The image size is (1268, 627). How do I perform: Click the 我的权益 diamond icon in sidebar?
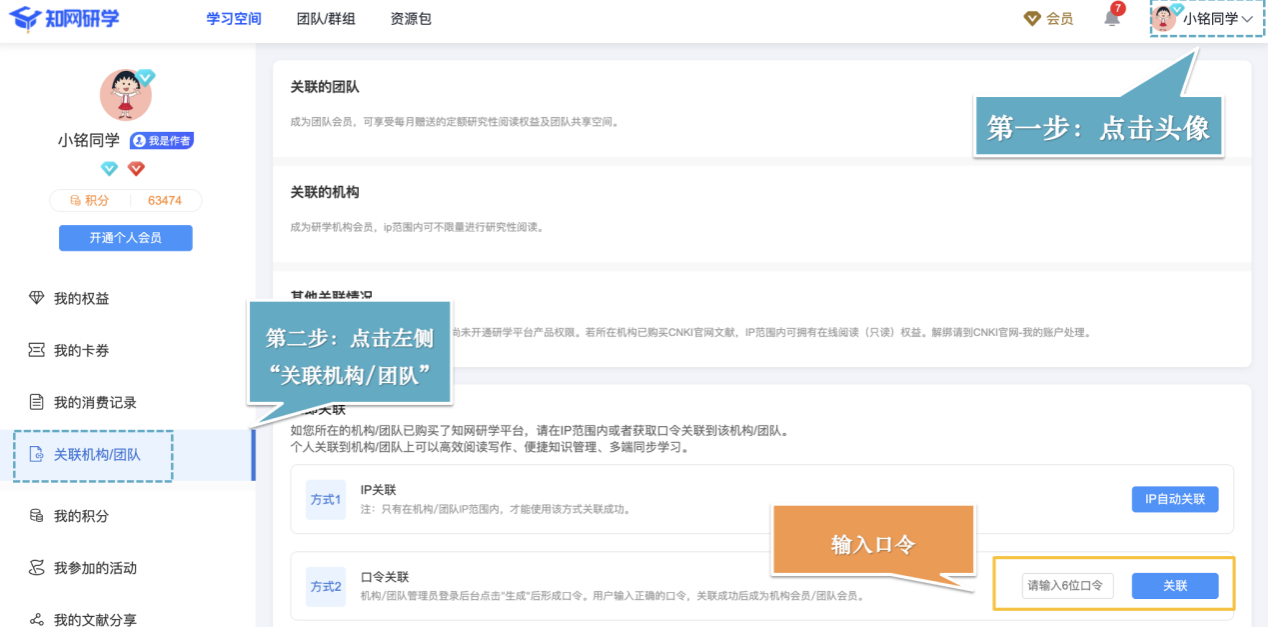pos(37,298)
